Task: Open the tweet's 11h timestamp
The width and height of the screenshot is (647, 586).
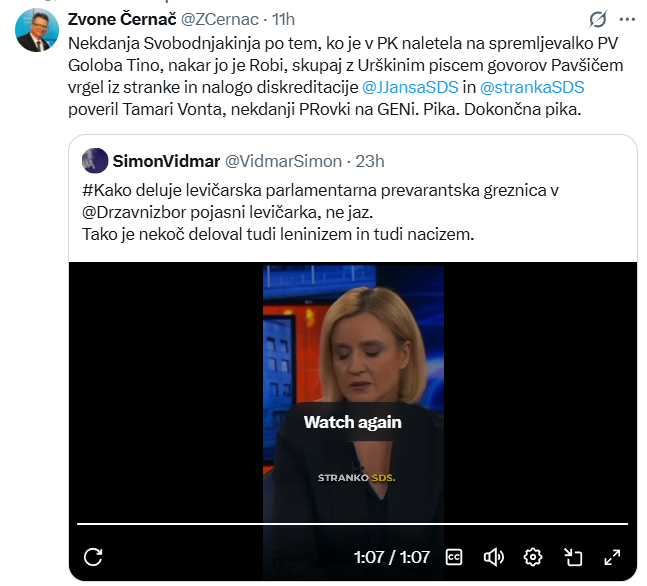Action: tap(283, 19)
